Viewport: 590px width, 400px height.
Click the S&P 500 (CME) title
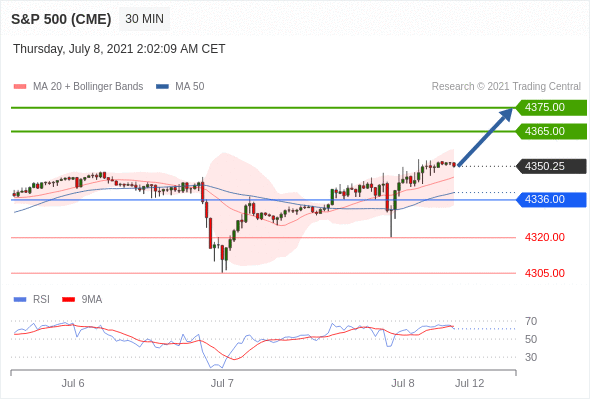pos(61,19)
